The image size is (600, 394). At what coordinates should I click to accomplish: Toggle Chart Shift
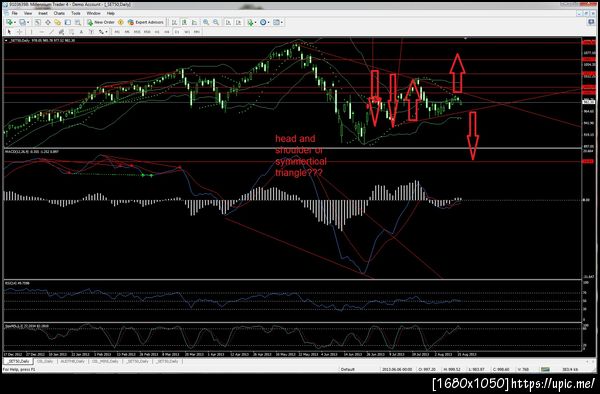pyautogui.click(x=238, y=22)
